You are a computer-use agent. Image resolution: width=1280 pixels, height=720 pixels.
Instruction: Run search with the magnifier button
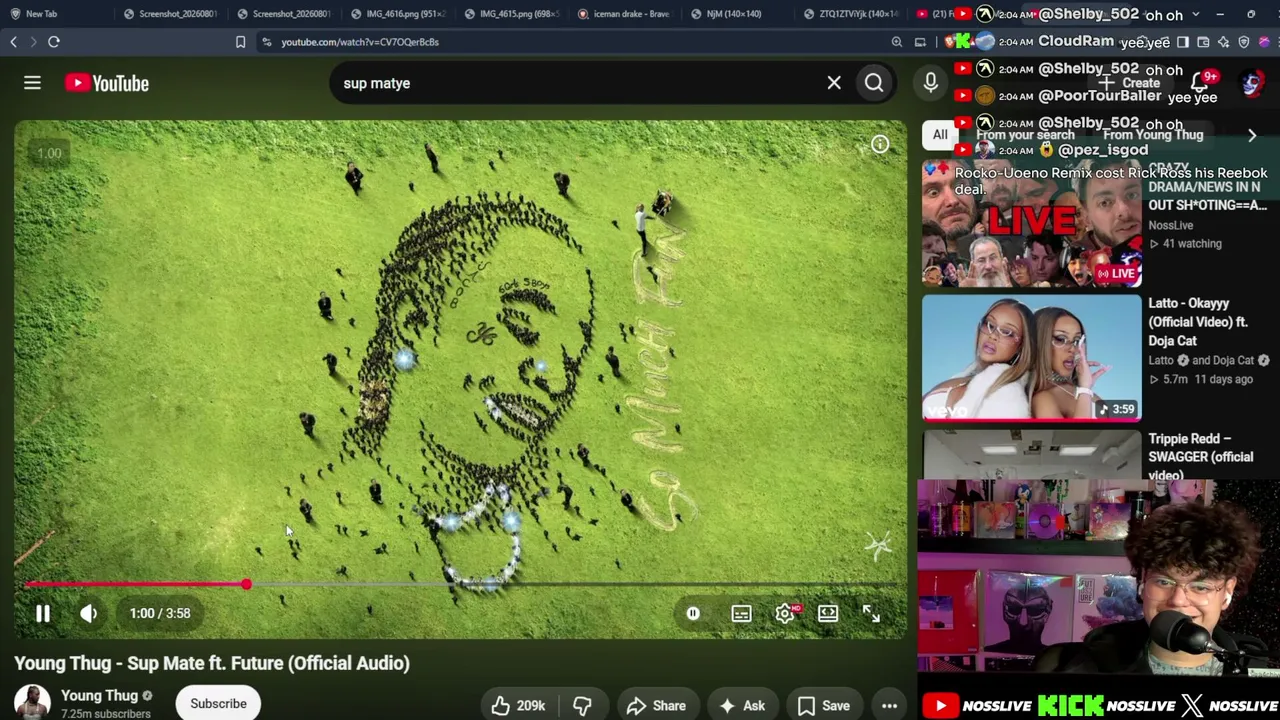[874, 83]
